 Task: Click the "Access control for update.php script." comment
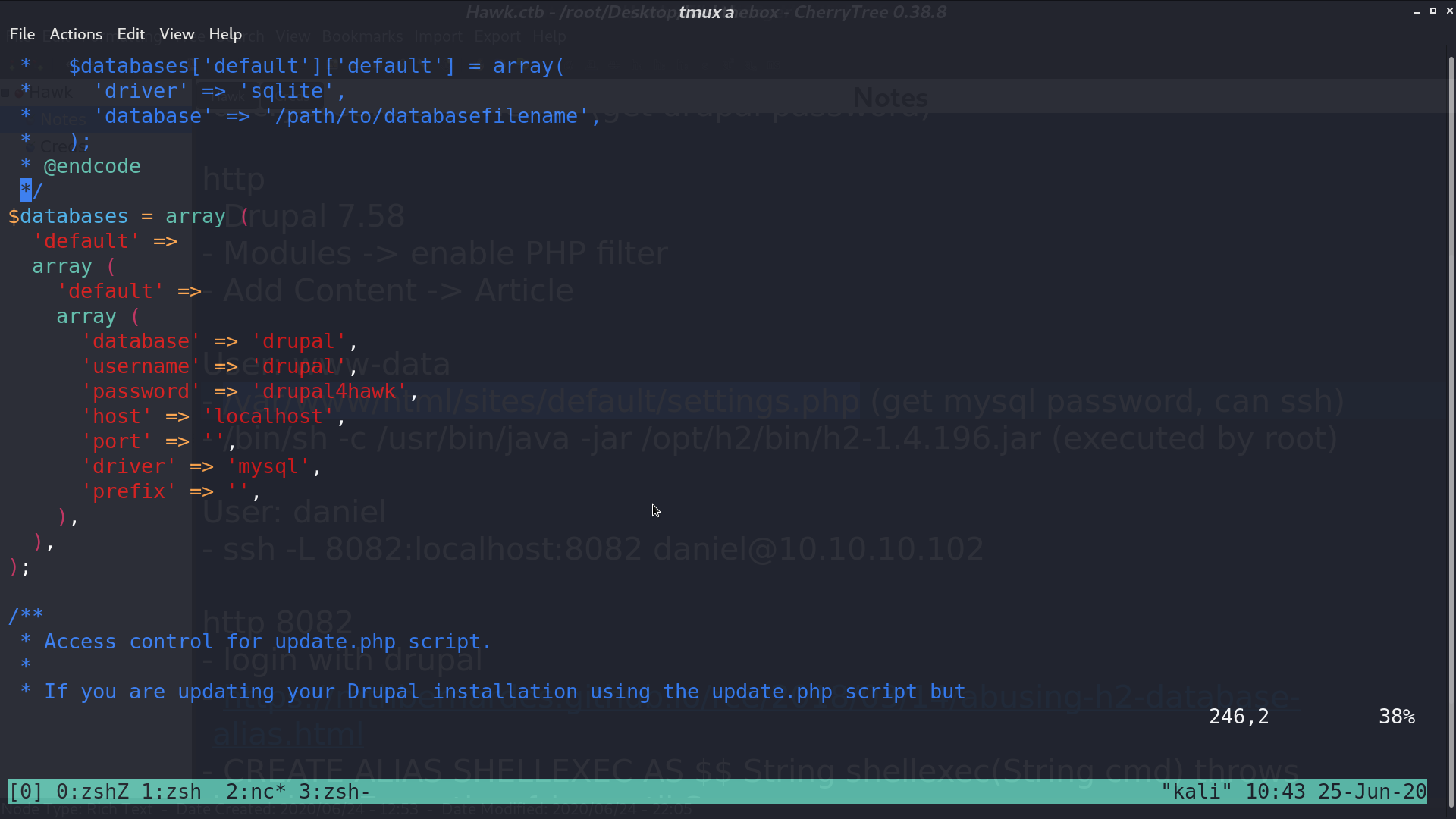(x=268, y=642)
